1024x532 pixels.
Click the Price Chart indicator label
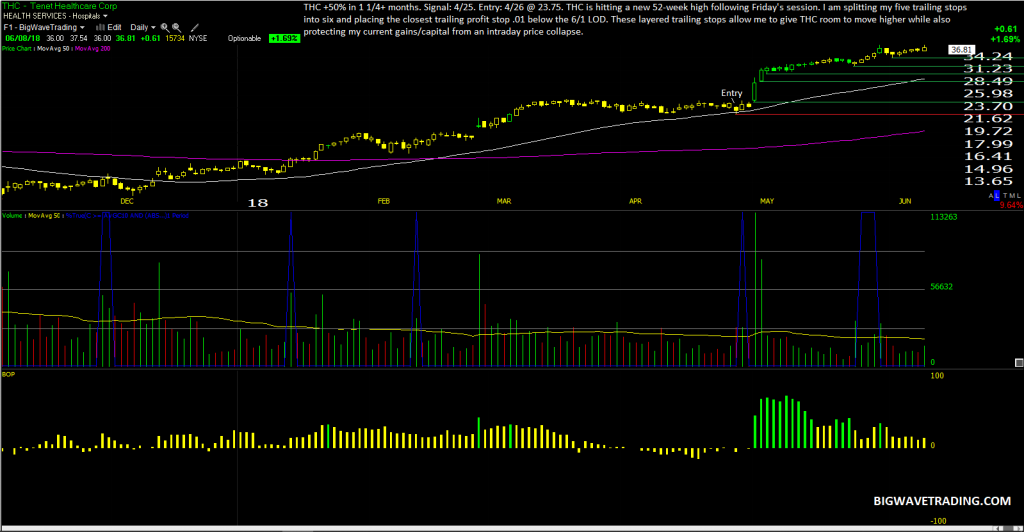click(16, 48)
